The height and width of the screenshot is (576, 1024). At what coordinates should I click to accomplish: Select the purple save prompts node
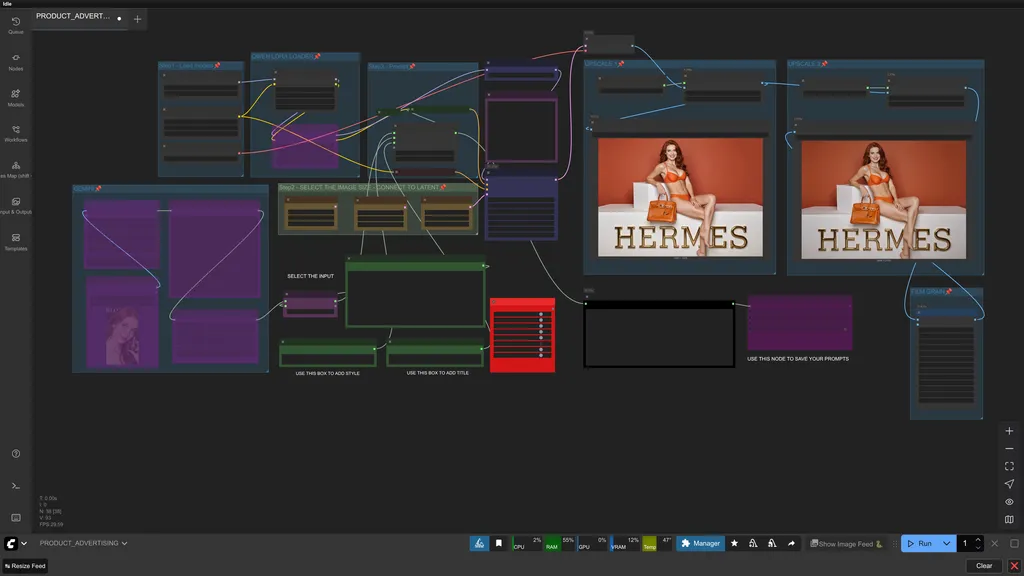799,323
